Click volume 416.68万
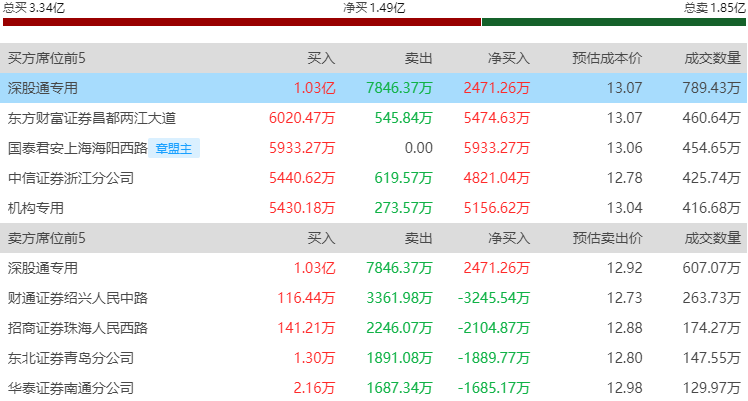This screenshot has height=401, width=748. coord(711,208)
